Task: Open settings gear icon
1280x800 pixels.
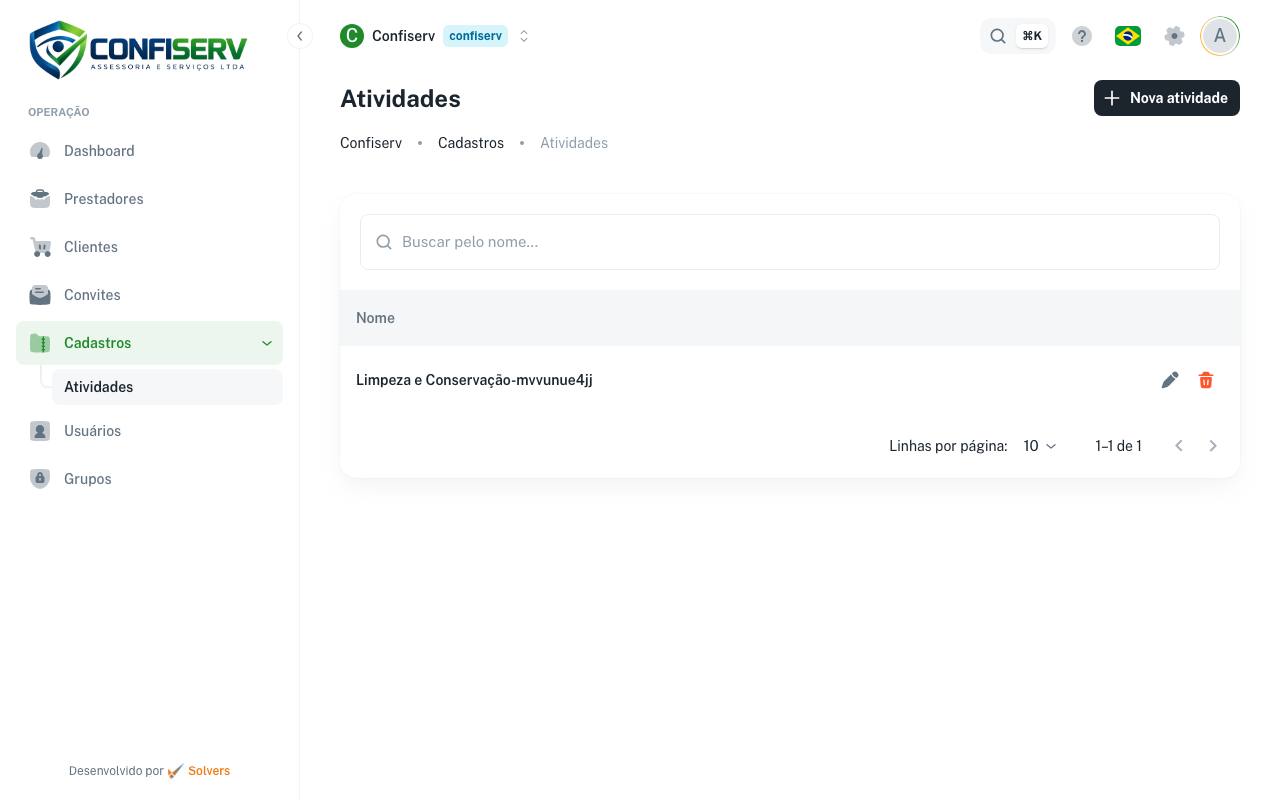Action: (x=1175, y=36)
